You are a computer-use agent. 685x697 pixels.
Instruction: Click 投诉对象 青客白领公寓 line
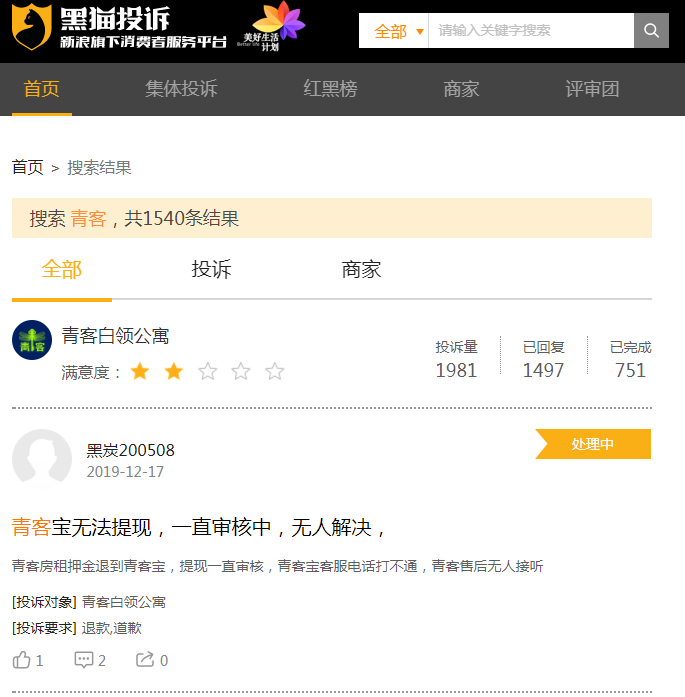(x=89, y=602)
